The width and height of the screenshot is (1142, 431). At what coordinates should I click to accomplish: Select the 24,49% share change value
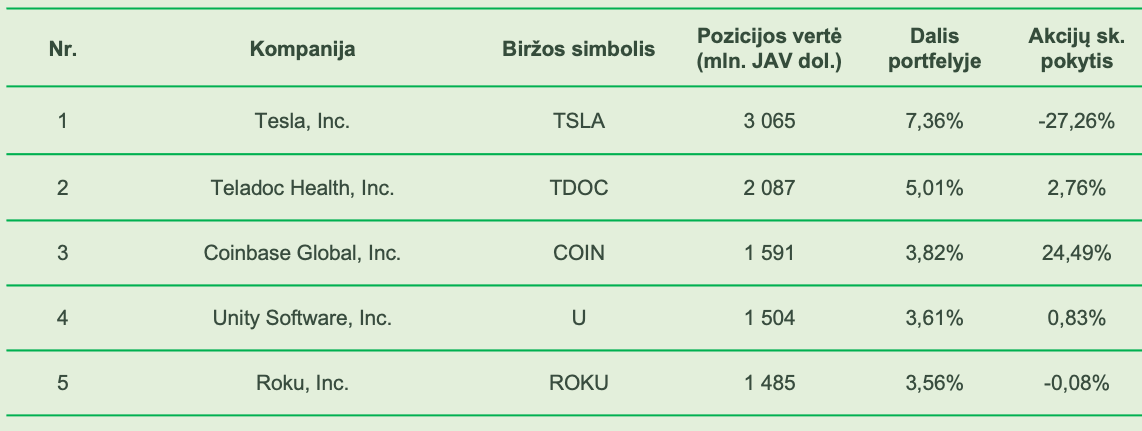tap(1076, 253)
